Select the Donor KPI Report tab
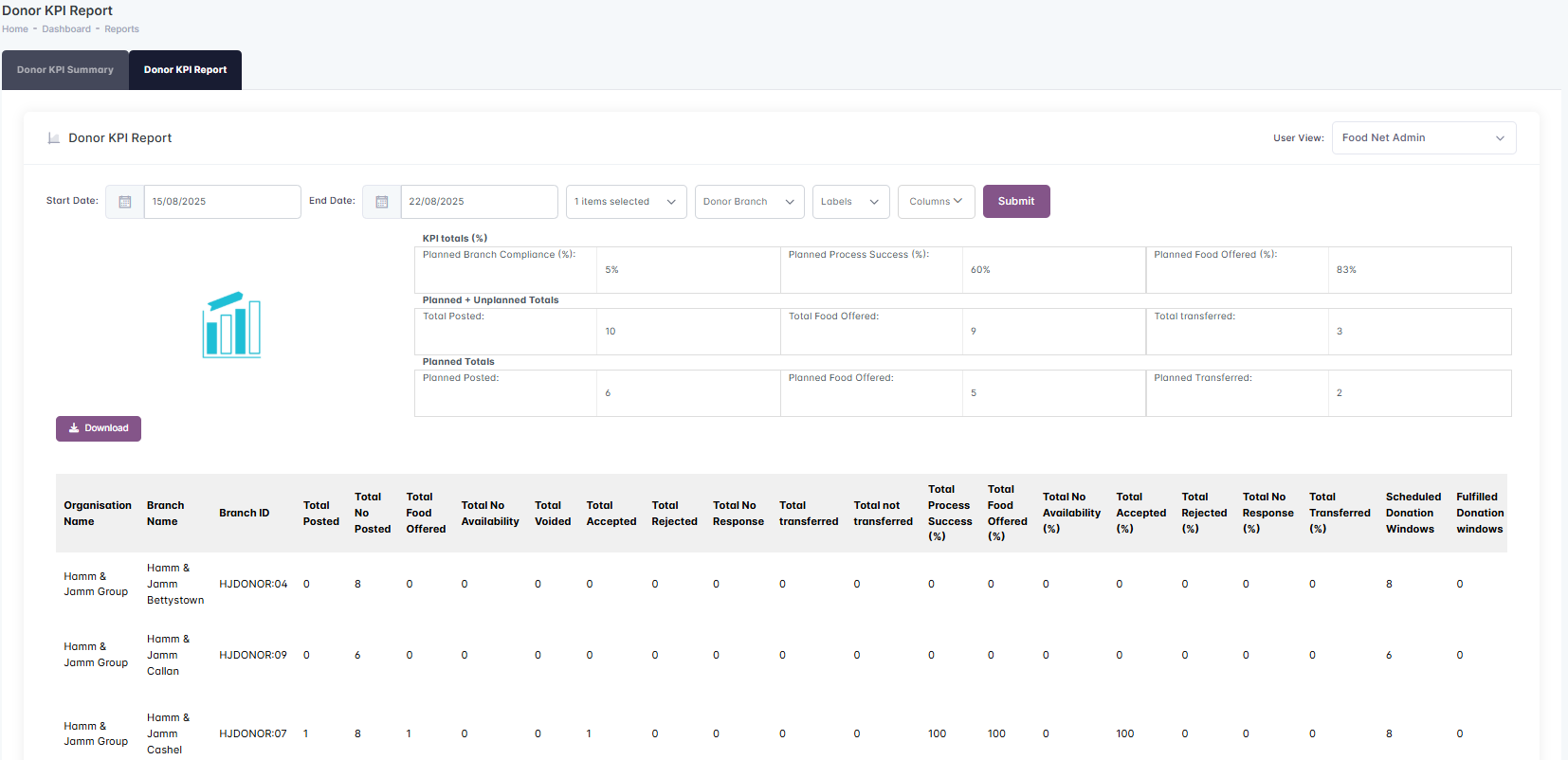1568x760 pixels. coord(185,70)
